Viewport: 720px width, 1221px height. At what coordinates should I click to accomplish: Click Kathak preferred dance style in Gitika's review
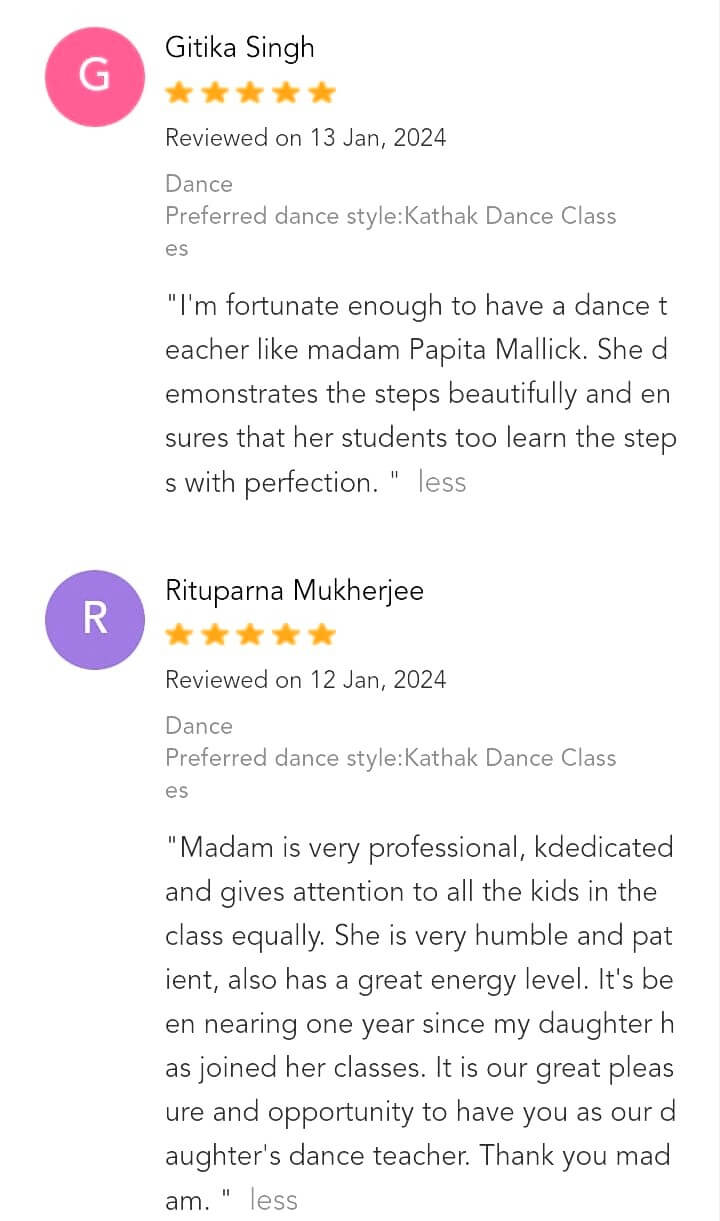pos(390,216)
